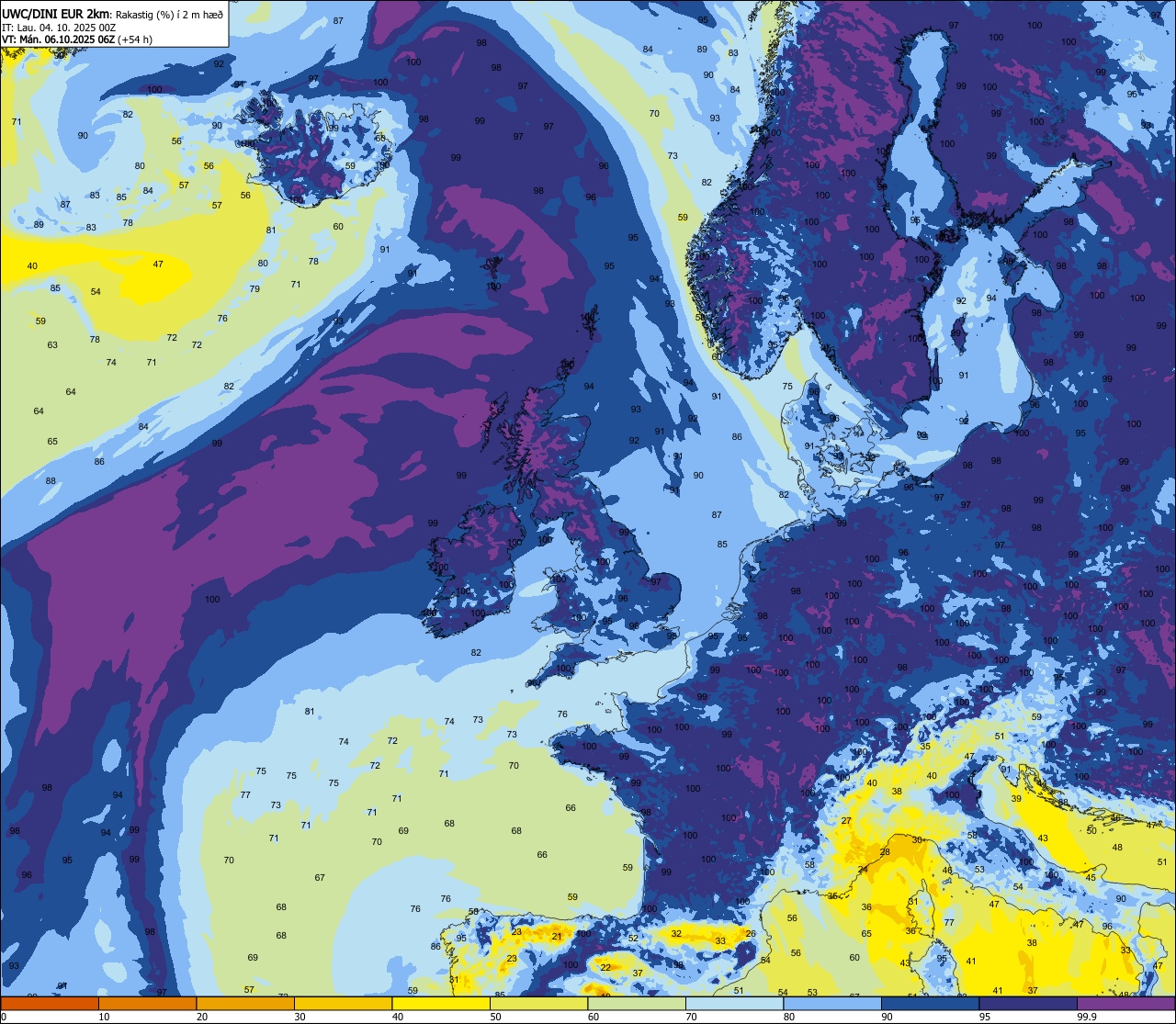Screen dimensions: 1176x1024
Task: Click the legend tick label '20'
Action: click(201, 1017)
